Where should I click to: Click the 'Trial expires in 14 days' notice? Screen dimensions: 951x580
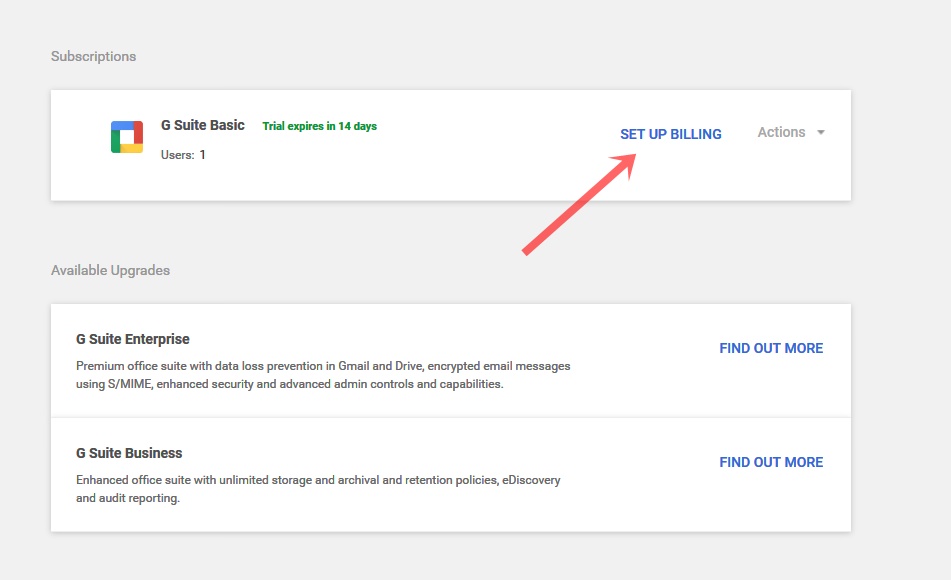tap(320, 126)
